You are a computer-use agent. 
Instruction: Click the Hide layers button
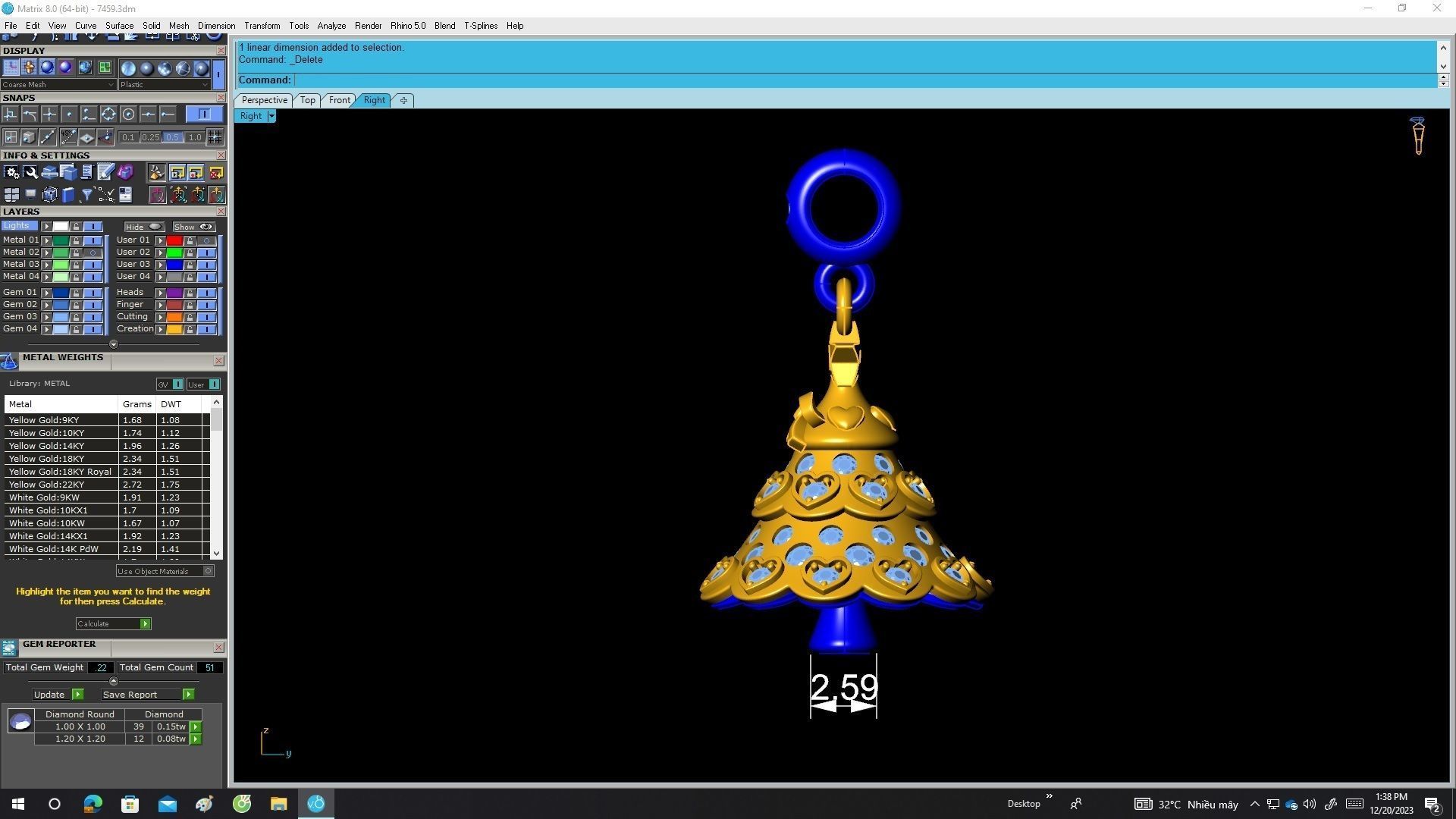pos(144,227)
